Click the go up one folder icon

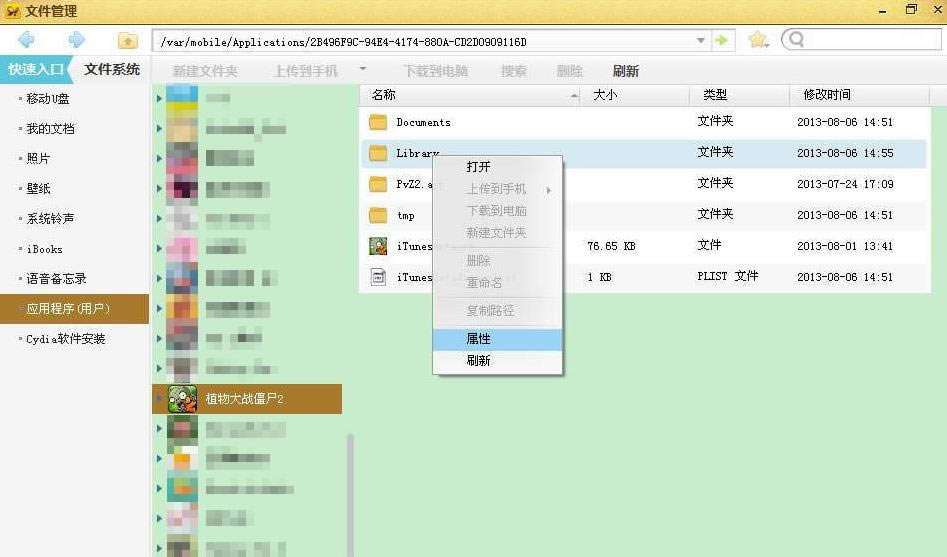(127, 41)
